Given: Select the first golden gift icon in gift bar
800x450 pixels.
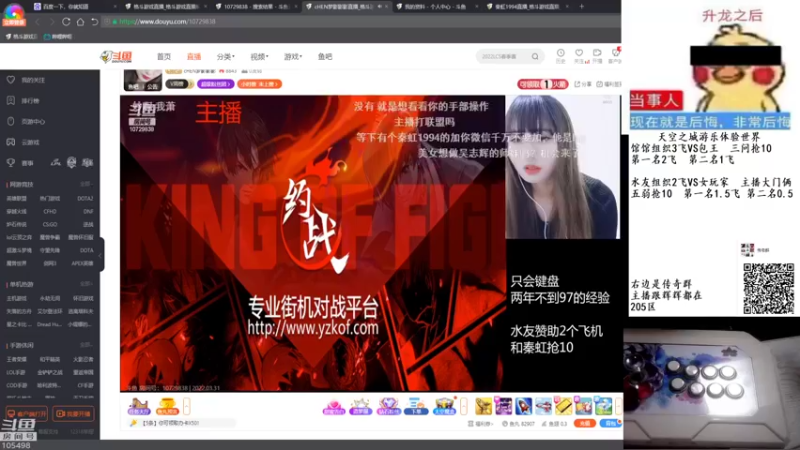Looking at the screenshot, I should click(483, 407).
